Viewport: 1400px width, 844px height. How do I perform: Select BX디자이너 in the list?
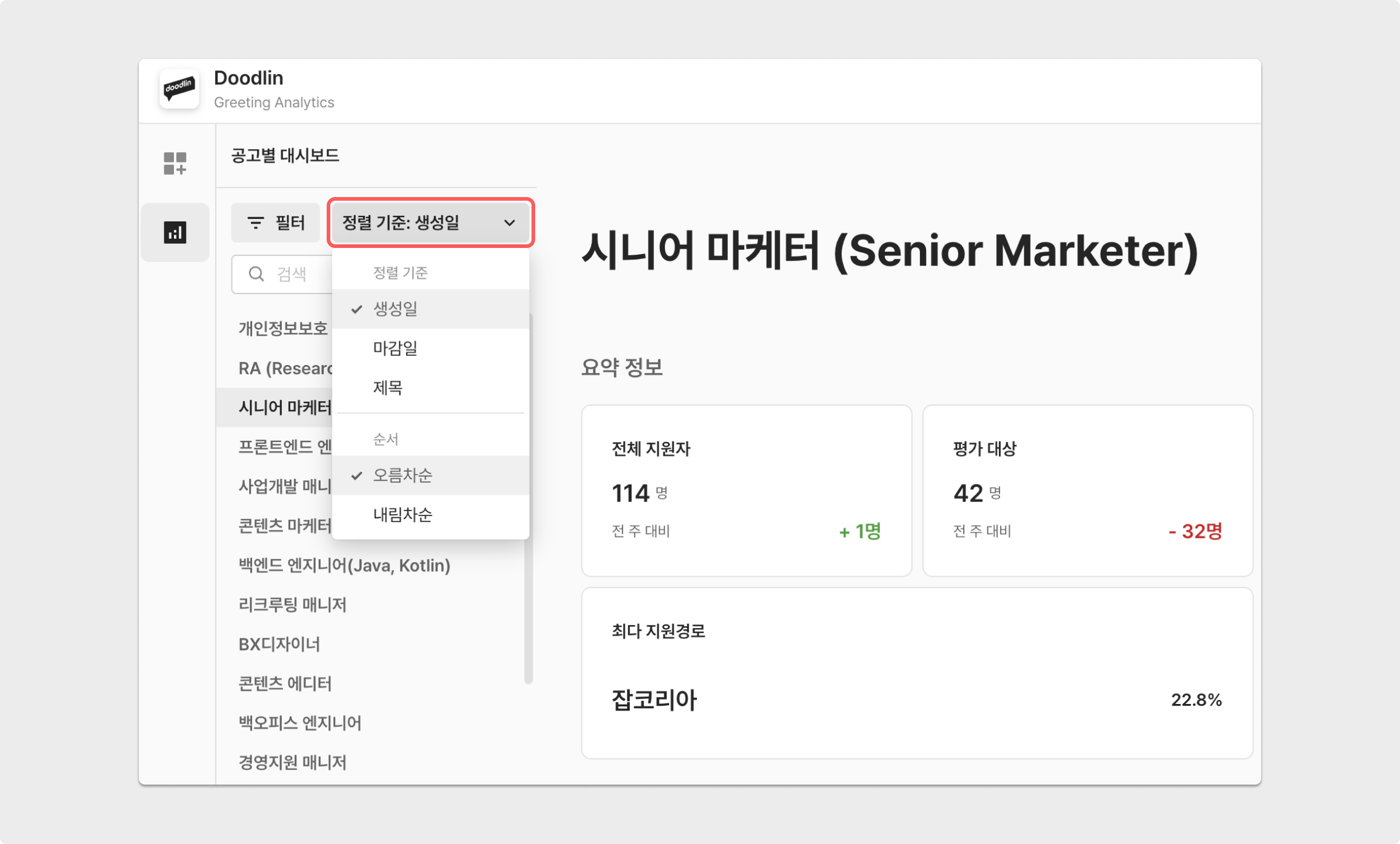pyautogui.click(x=279, y=645)
